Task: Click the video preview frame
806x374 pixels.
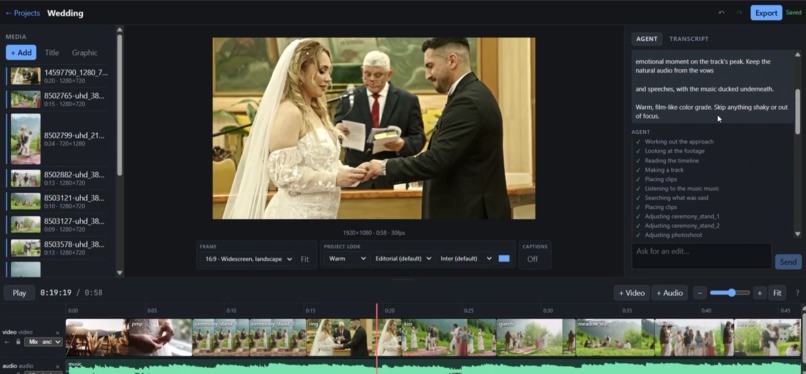Action: click(x=374, y=128)
